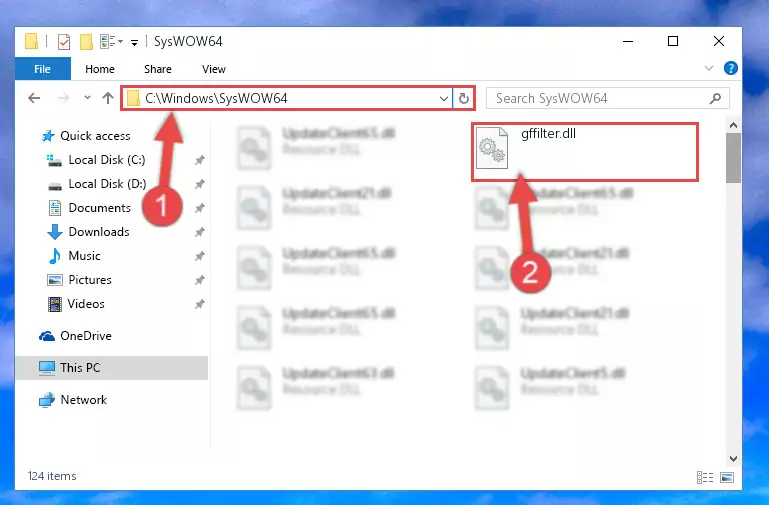Select the gffilter.dll file name

click(x=548, y=134)
